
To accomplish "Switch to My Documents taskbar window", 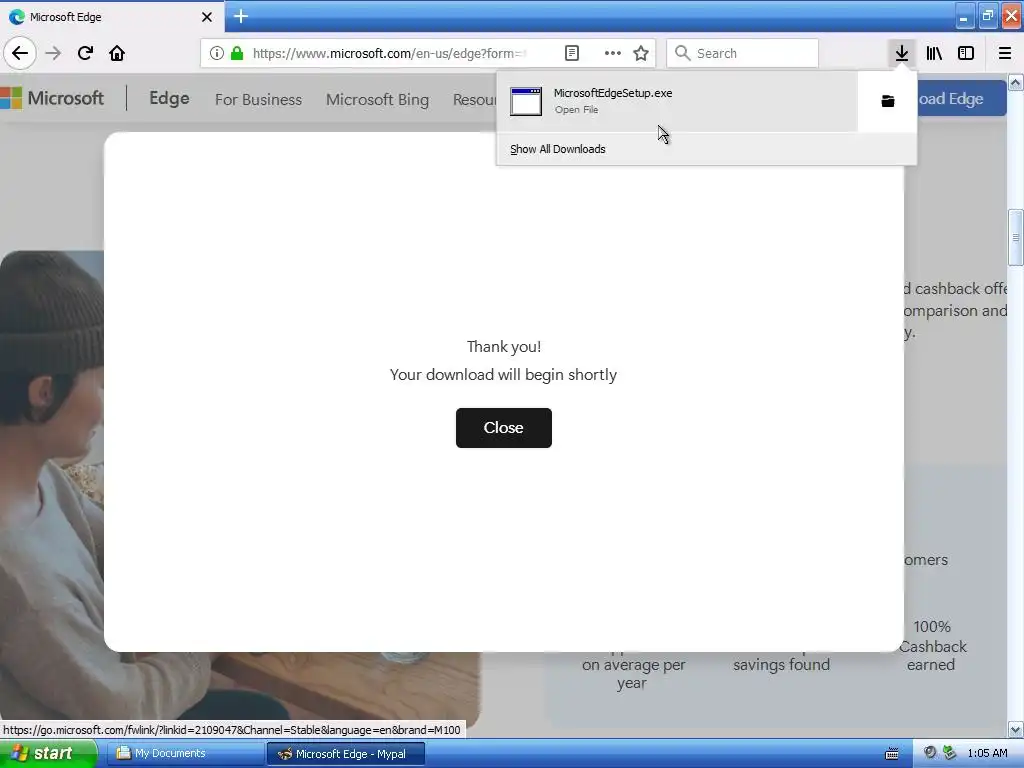I will click(x=185, y=754).
